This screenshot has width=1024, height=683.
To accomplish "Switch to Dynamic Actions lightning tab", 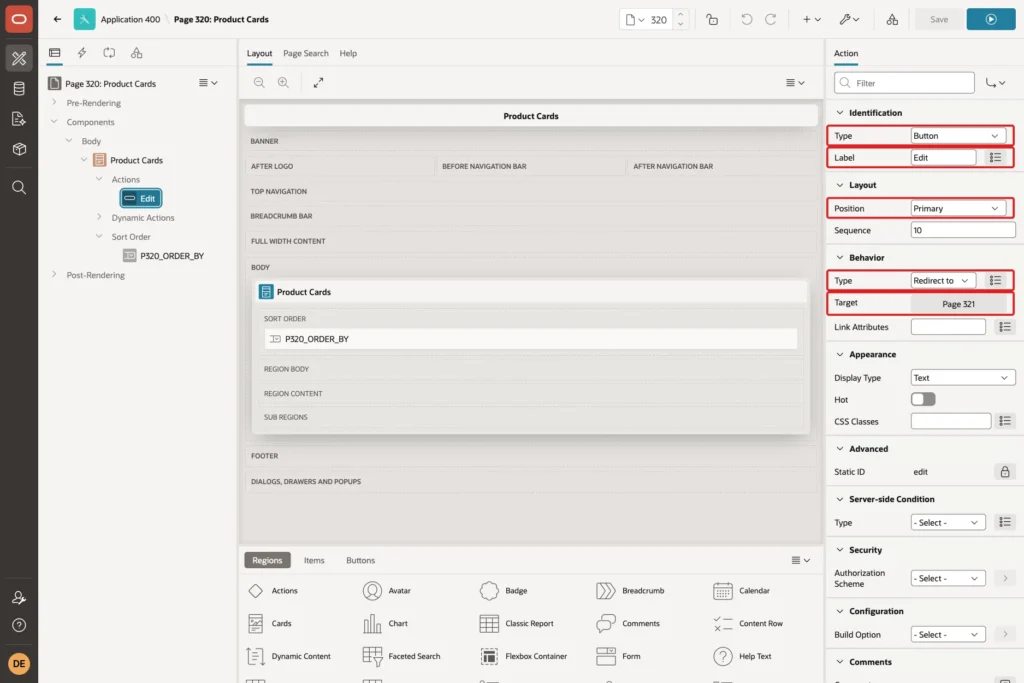I will click(82, 53).
